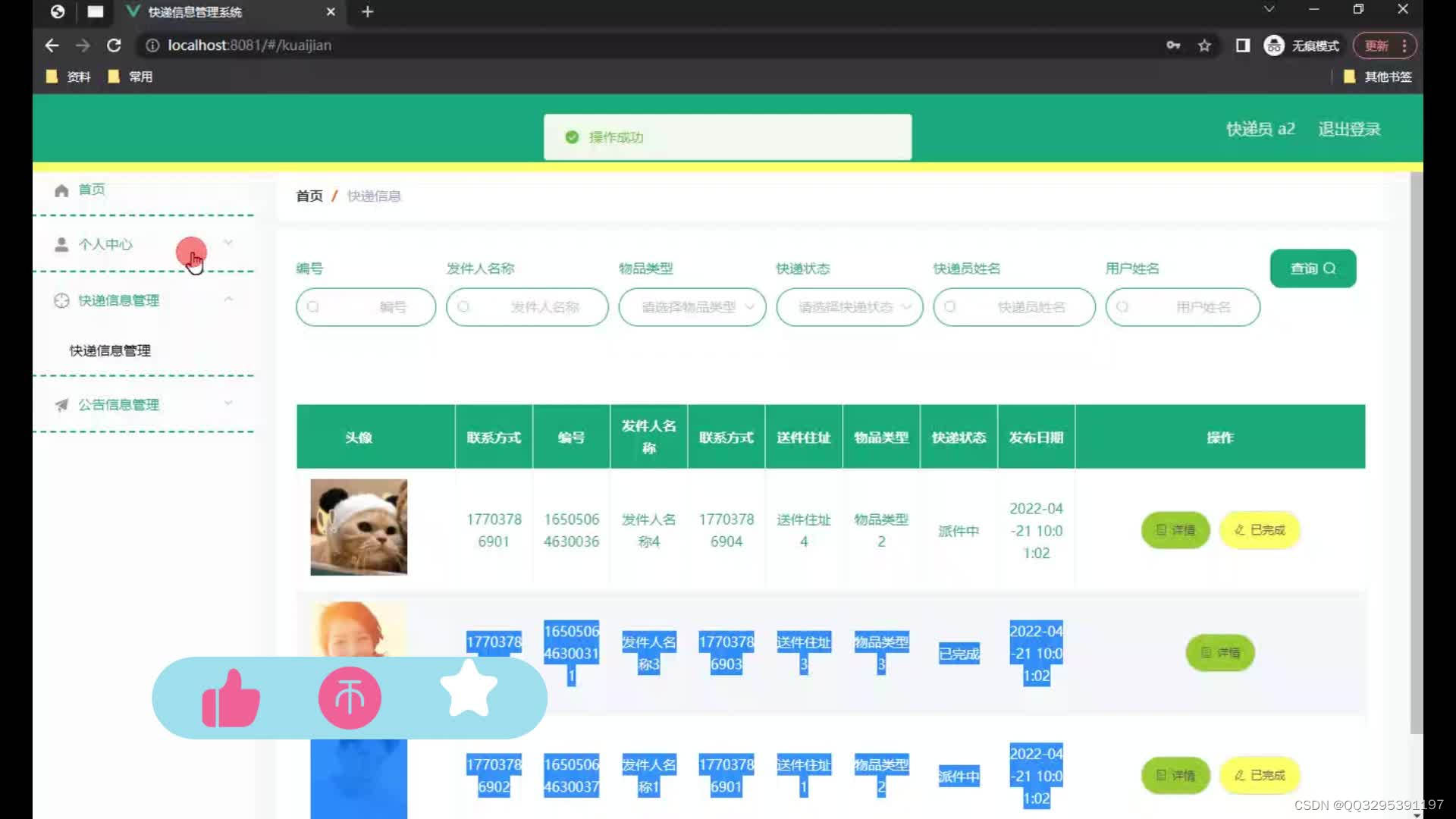Click the 已完成 status text in second row
This screenshot has height=819, width=1456.
959,654
